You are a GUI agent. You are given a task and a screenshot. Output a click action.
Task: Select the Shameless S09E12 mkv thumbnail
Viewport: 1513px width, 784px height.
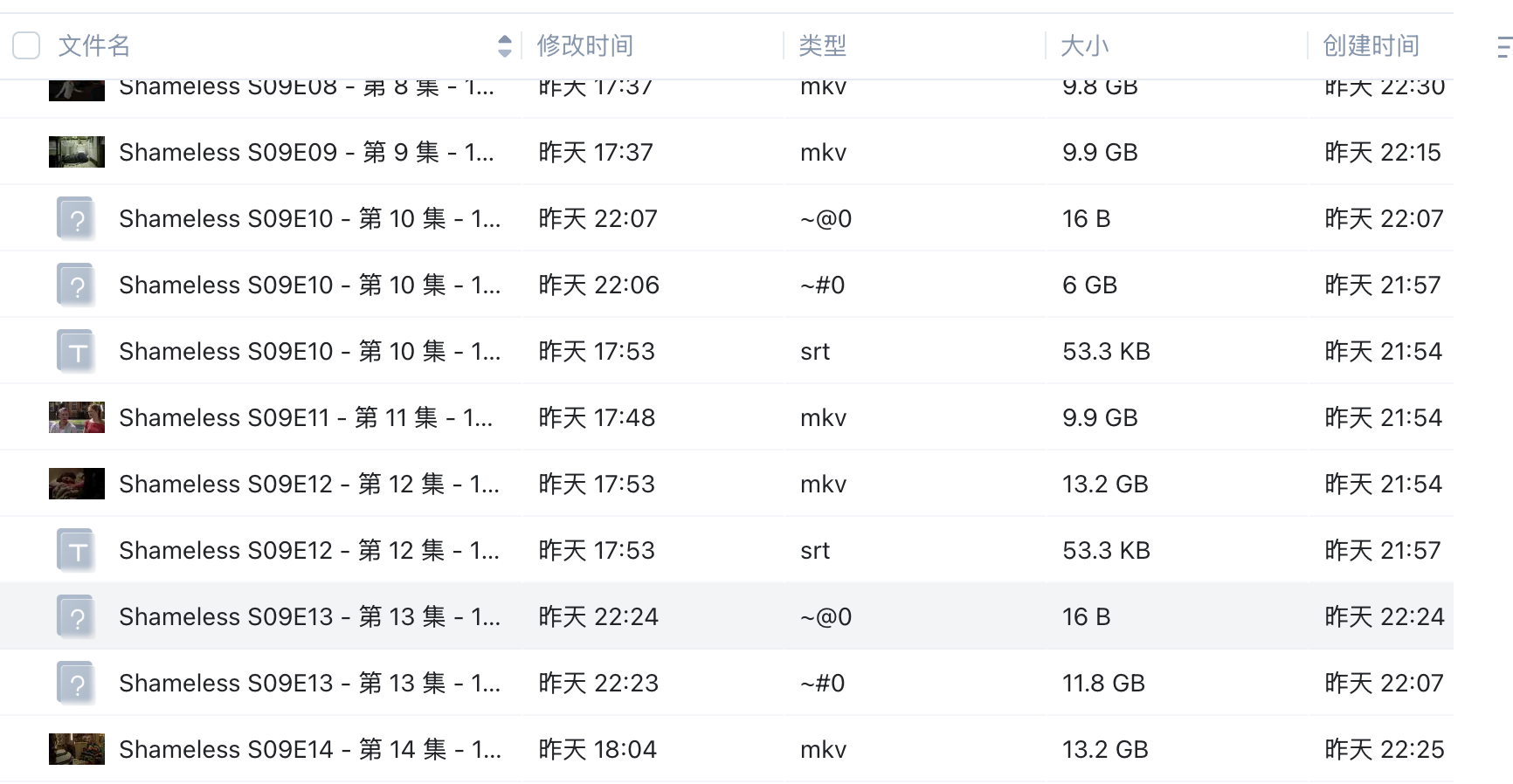pos(77,484)
